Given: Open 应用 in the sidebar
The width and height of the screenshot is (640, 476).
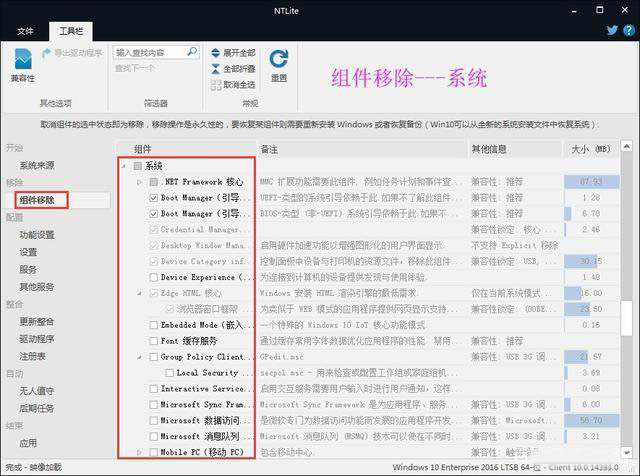Looking at the screenshot, I should click(28, 443).
